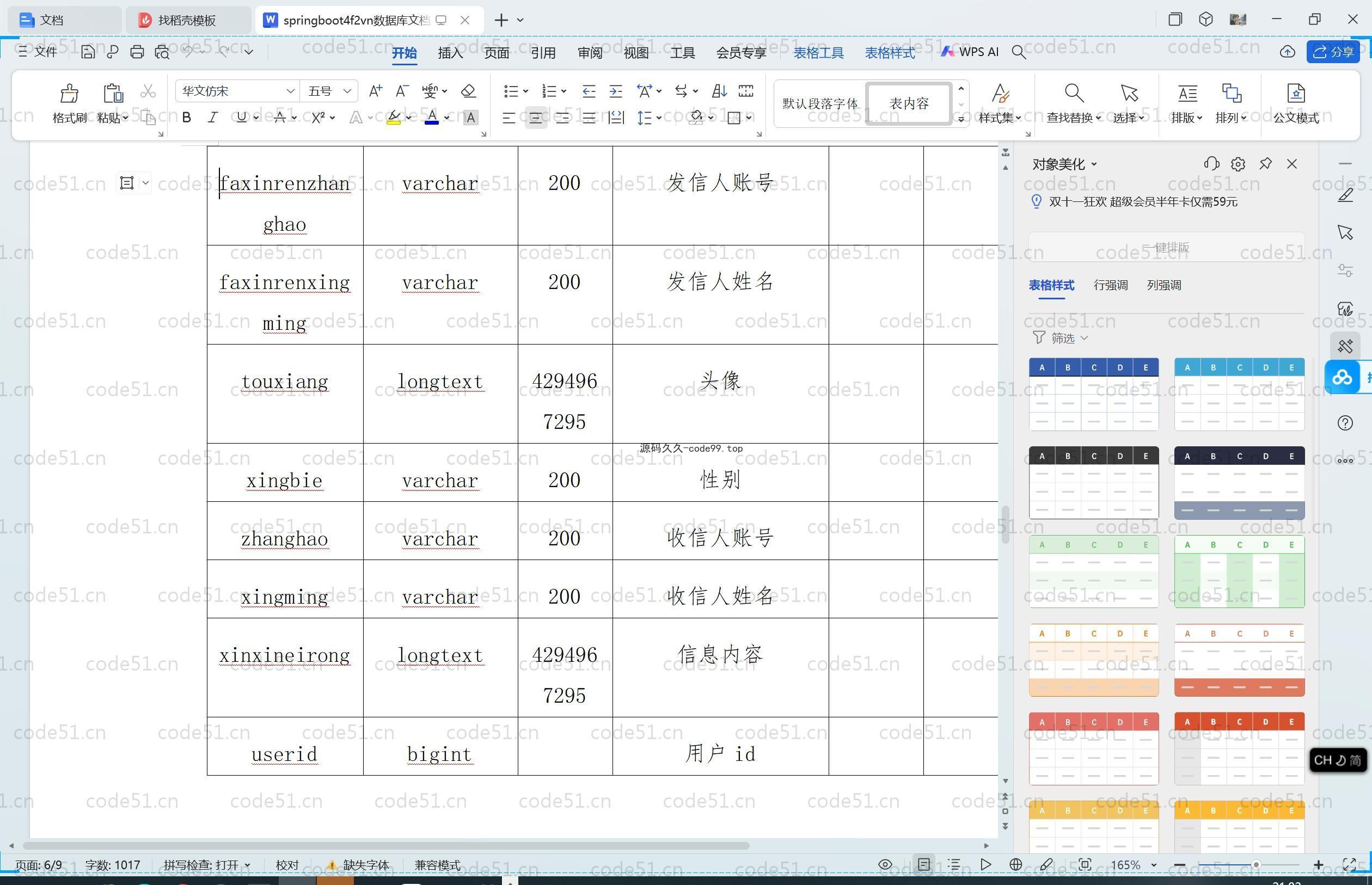Click the Save icon in quick toolbar
1372x885 pixels.
(x=87, y=52)
